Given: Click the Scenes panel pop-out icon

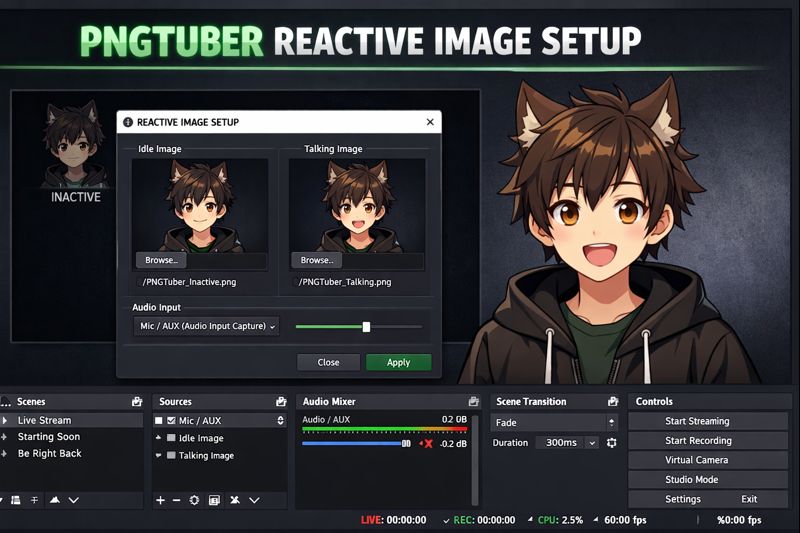Looking at the screenshot, I should click(x=136, y=401).
